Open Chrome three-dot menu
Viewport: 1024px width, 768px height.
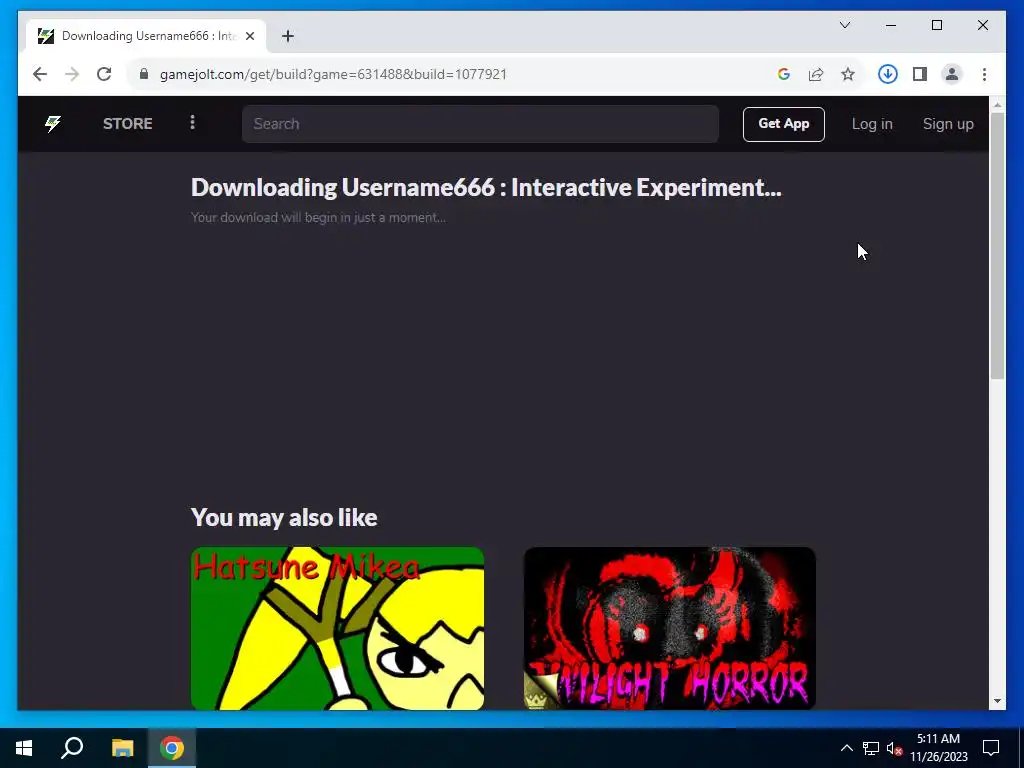click(x=984, y=74)
